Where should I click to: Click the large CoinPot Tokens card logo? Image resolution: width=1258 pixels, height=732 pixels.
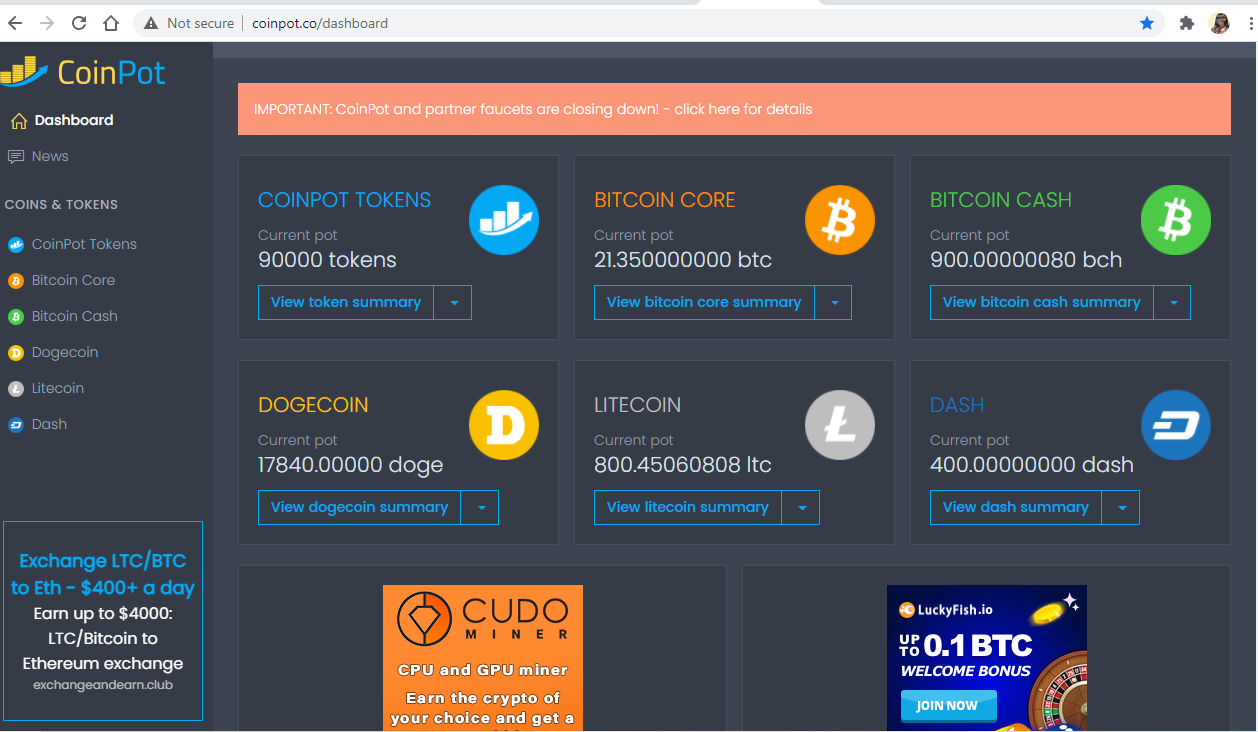point(504,220)
